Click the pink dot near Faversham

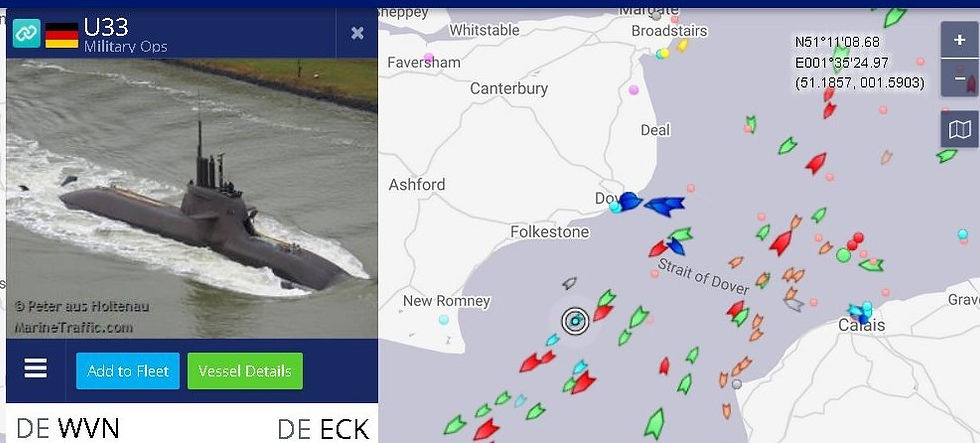tap(429, 58)
